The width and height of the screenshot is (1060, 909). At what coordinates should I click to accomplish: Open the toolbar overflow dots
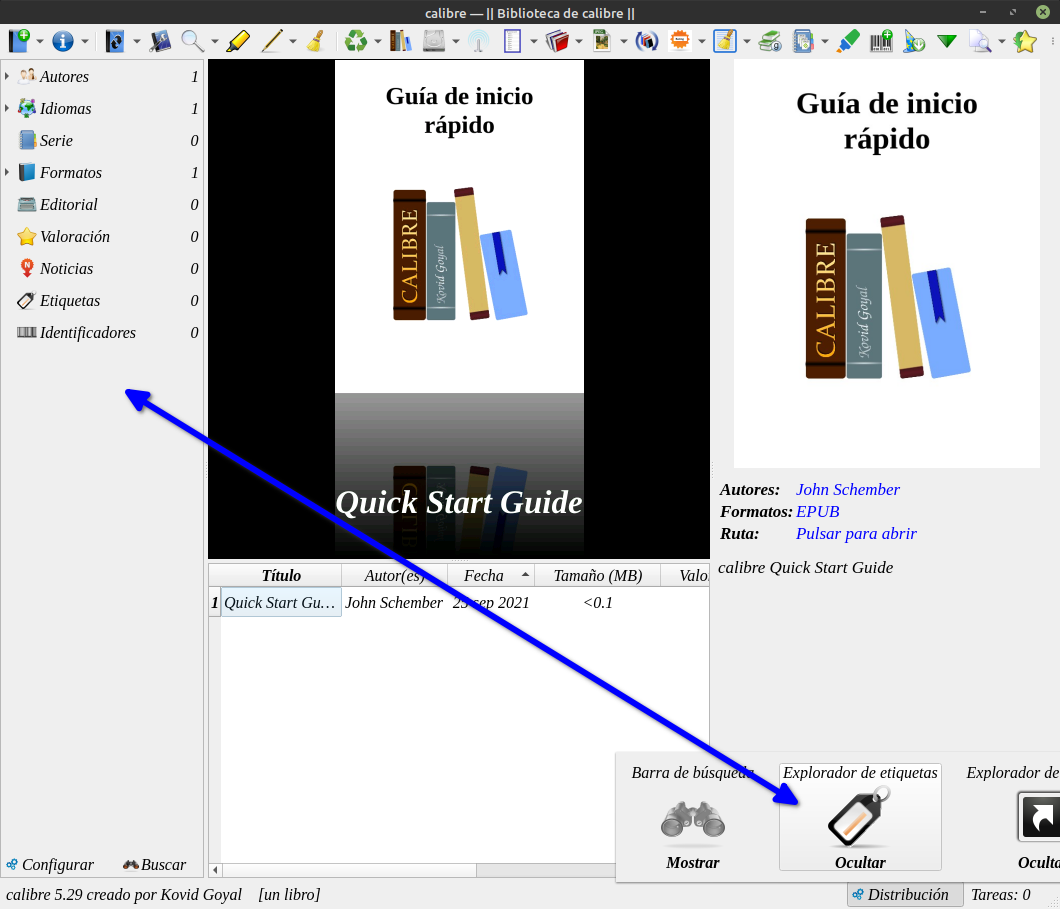pyautogui.click(x=1053, y=41)
